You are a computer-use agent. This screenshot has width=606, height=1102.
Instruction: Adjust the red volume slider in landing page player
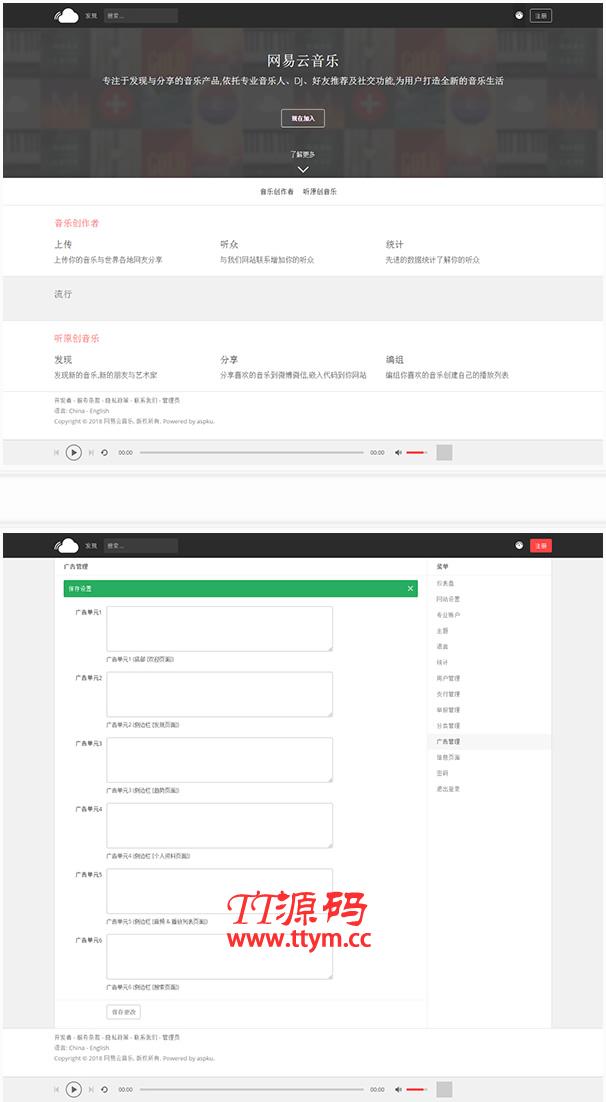click(416, 453)
